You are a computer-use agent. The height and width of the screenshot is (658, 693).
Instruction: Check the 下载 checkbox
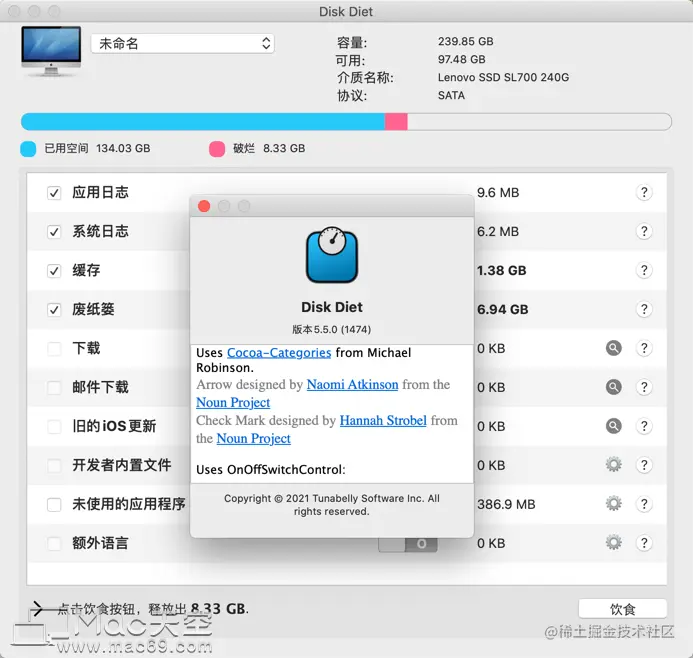click(54, 349)
